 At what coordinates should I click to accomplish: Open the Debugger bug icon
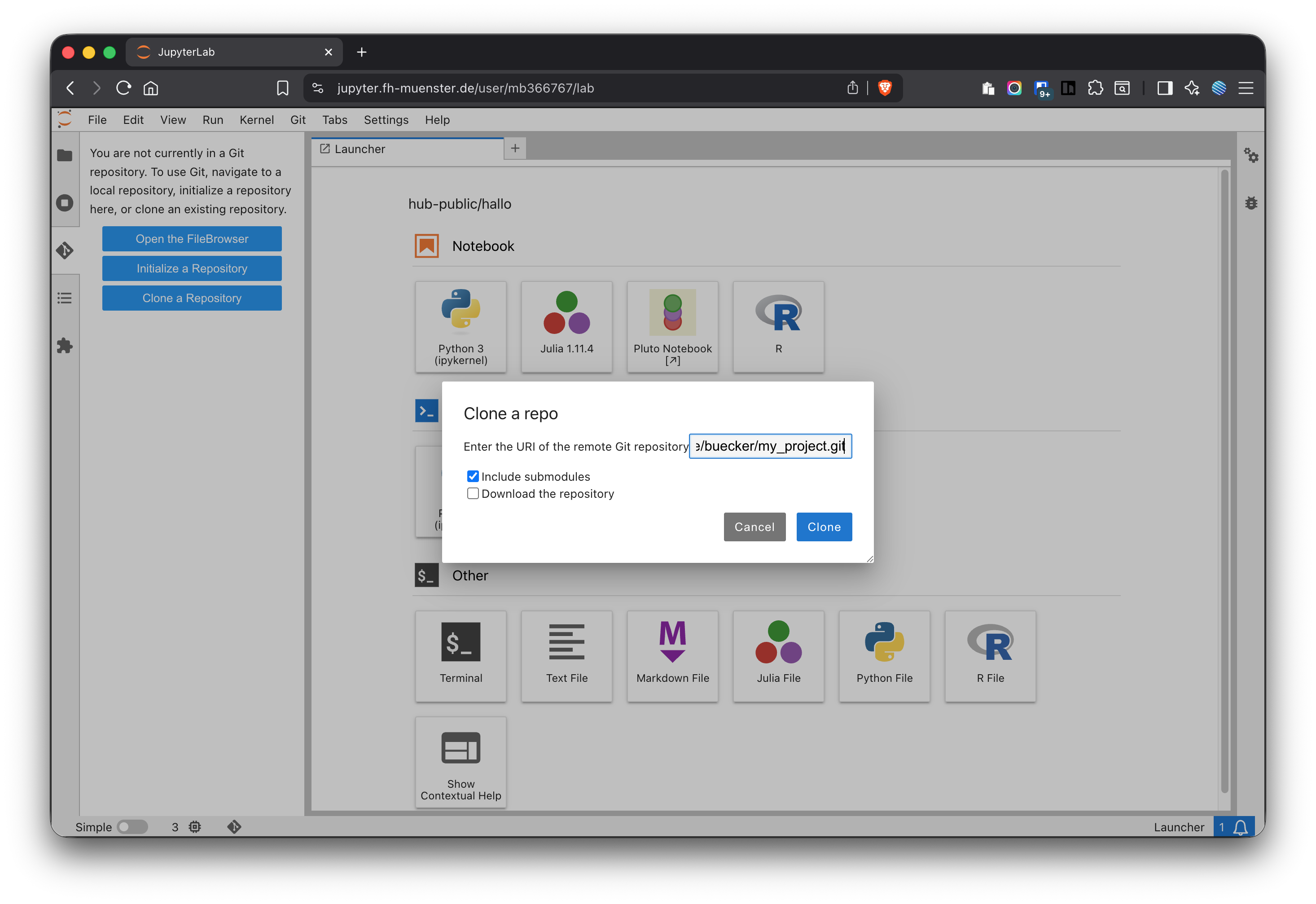point(1251,203)
